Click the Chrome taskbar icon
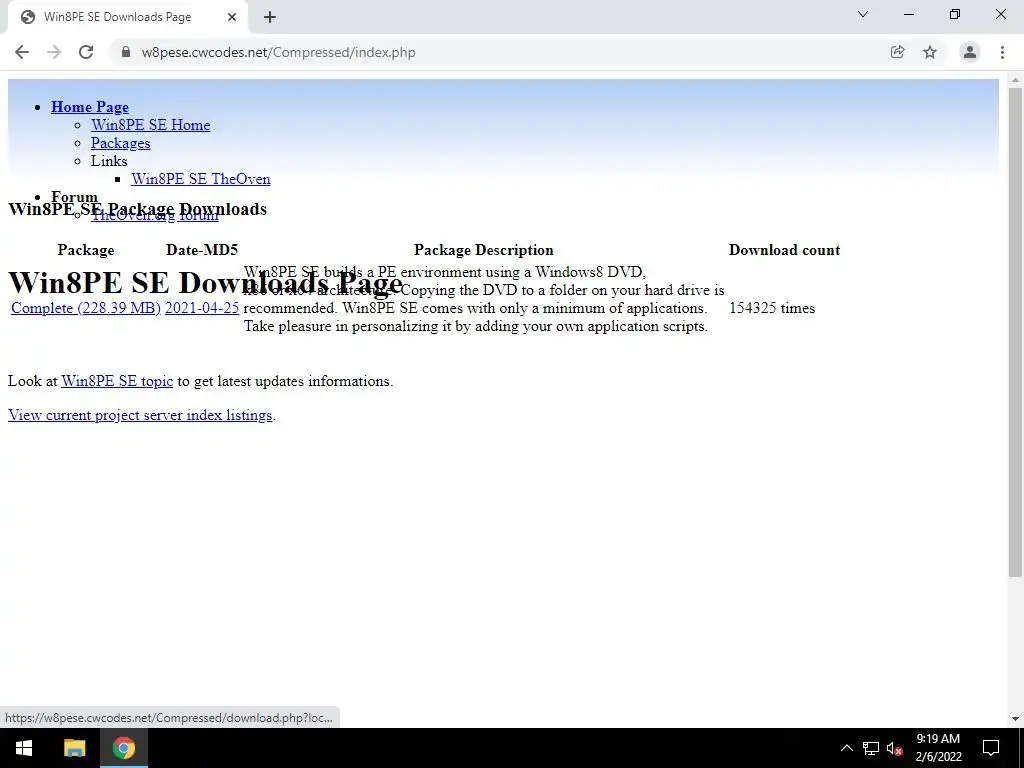Viewport: 1024px width, 768px height. point(123,748)
